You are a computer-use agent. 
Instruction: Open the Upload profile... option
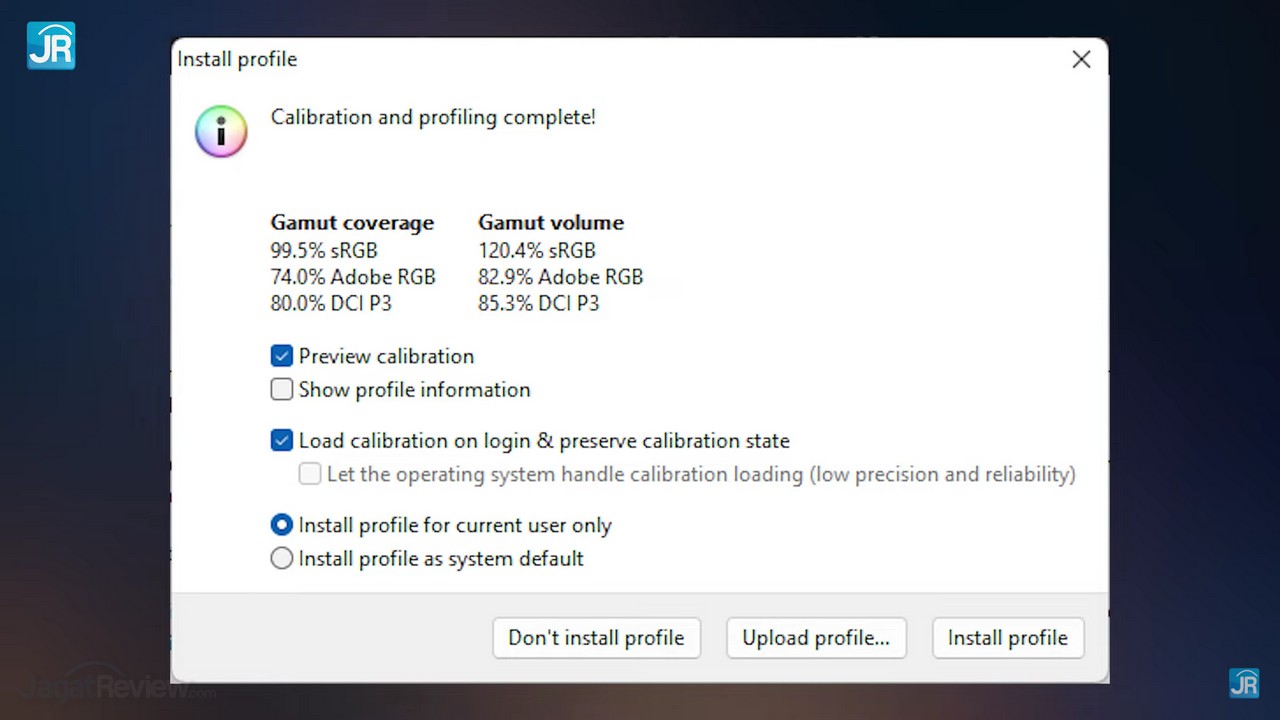(815, 638)
